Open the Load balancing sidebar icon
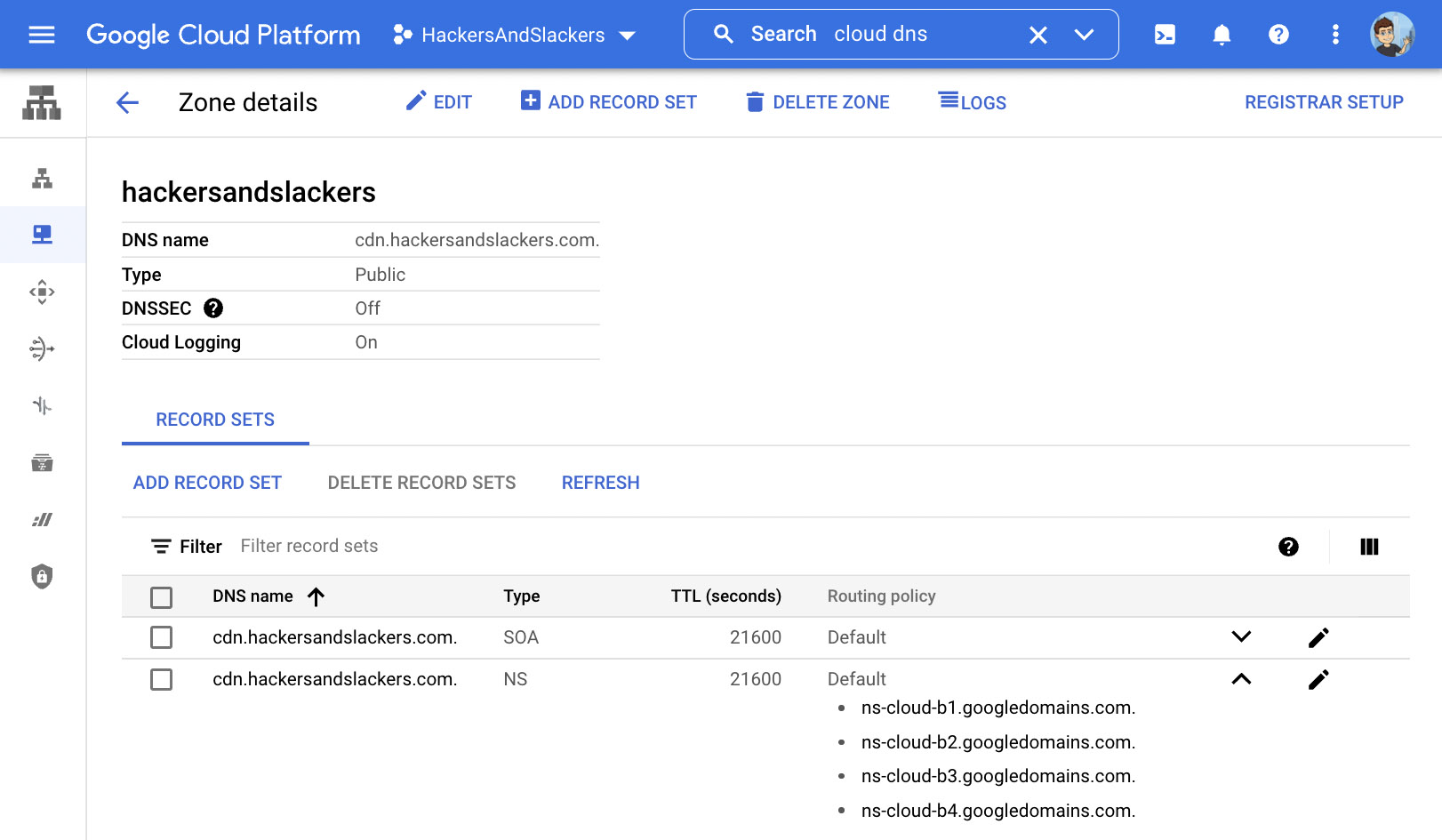This screenshot has width=1442, height=840. click(x=42, y=178)
